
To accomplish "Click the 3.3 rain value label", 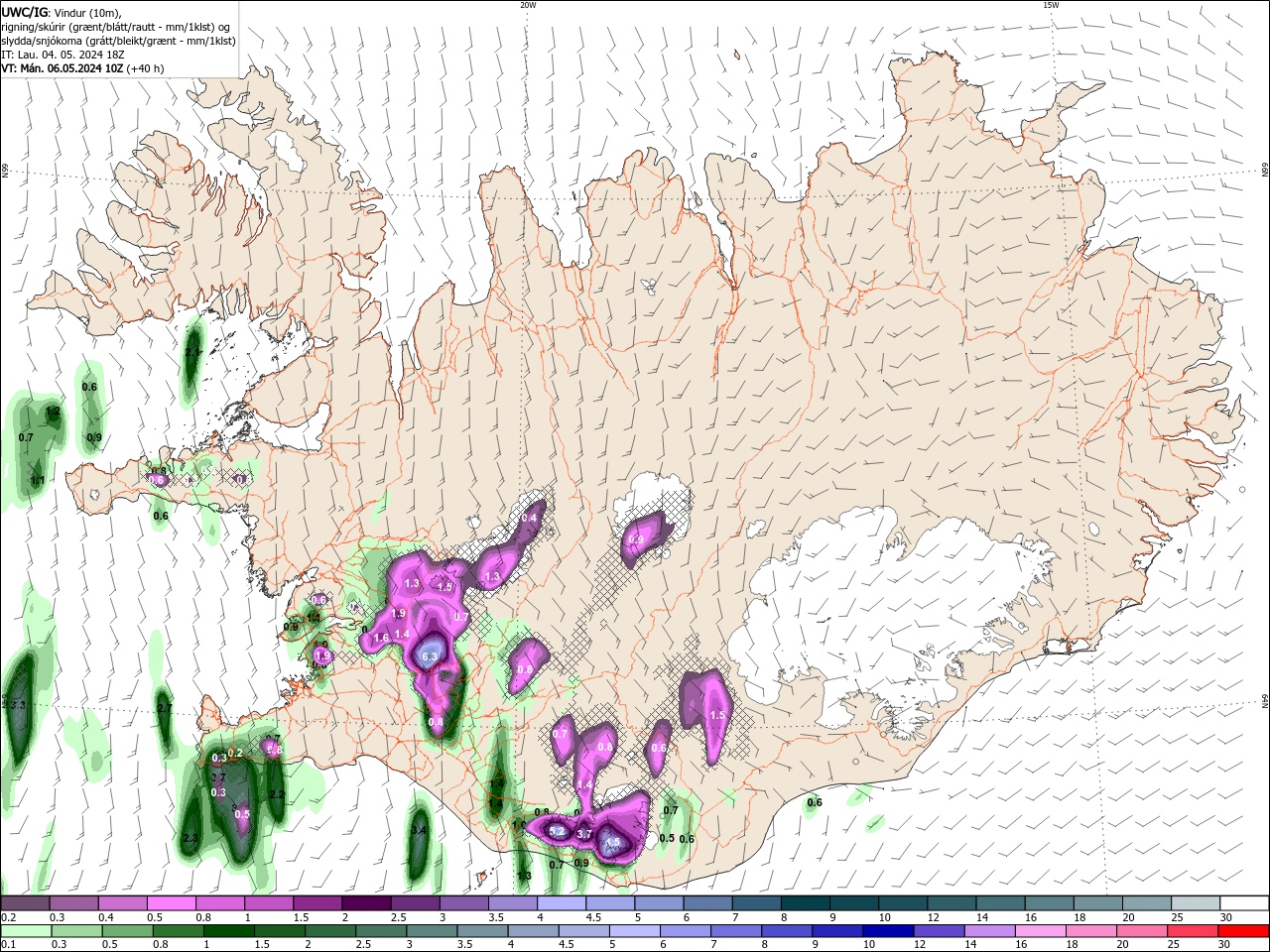I will pyautogui.click(x=16, y=704).
